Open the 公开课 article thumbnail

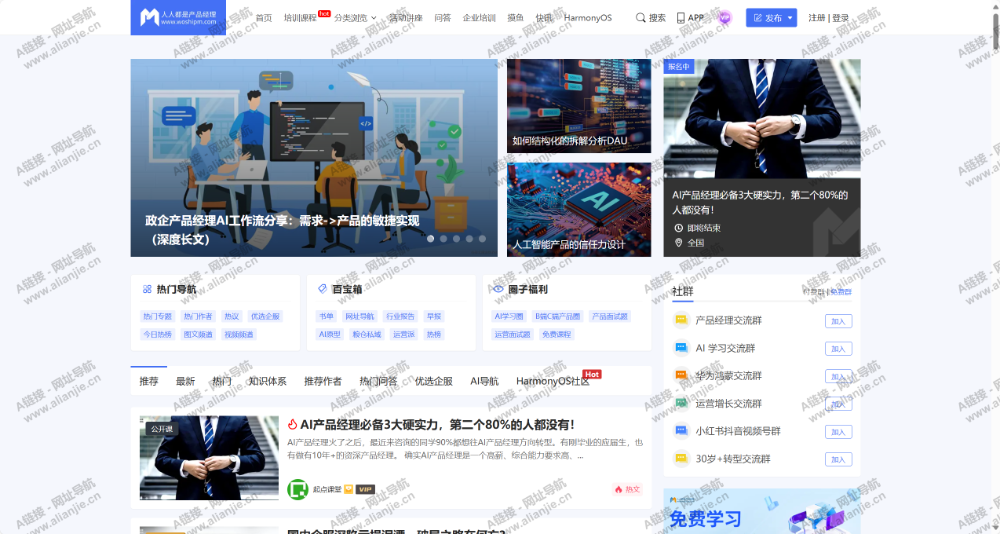(x=209, y=458)
